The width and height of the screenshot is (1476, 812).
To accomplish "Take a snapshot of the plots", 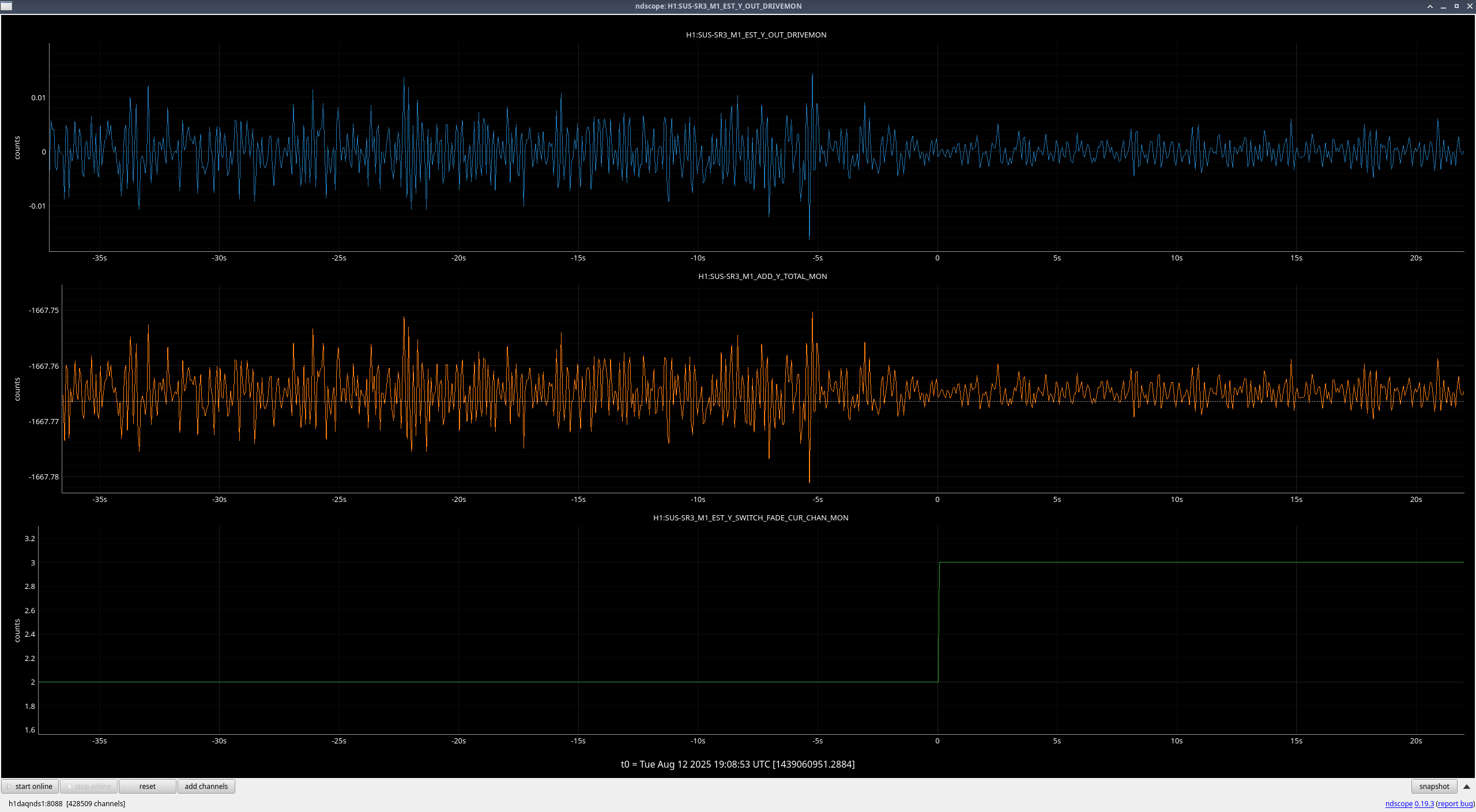I will pos(1434,786).
